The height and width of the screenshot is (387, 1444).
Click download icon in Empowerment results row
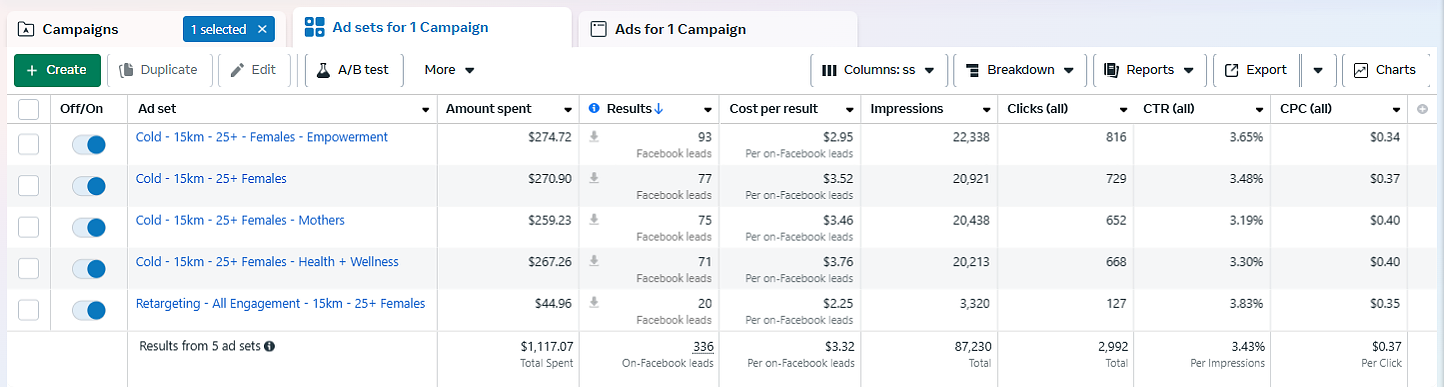(x=594, y=137)
